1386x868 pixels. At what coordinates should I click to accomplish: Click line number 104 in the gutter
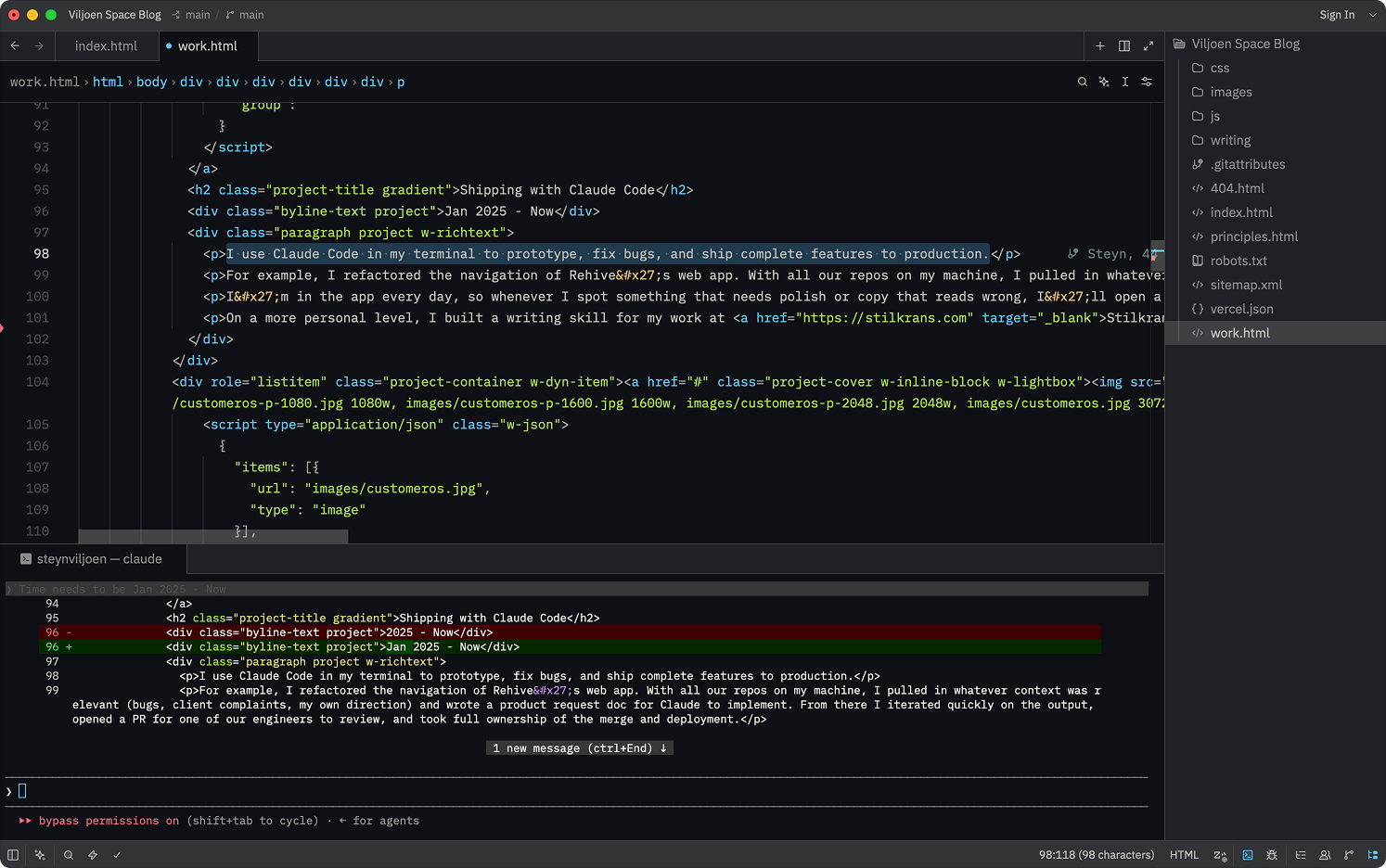37,382
